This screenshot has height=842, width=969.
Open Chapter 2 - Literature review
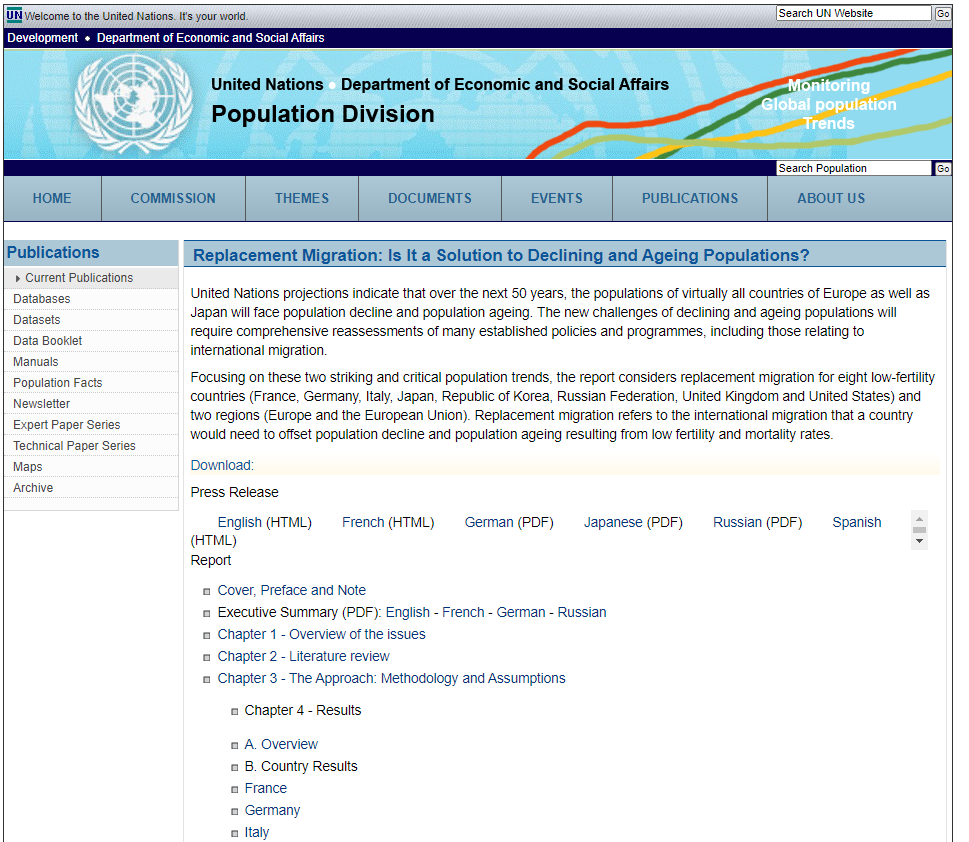pyautogui.click(x=303, y=657)
